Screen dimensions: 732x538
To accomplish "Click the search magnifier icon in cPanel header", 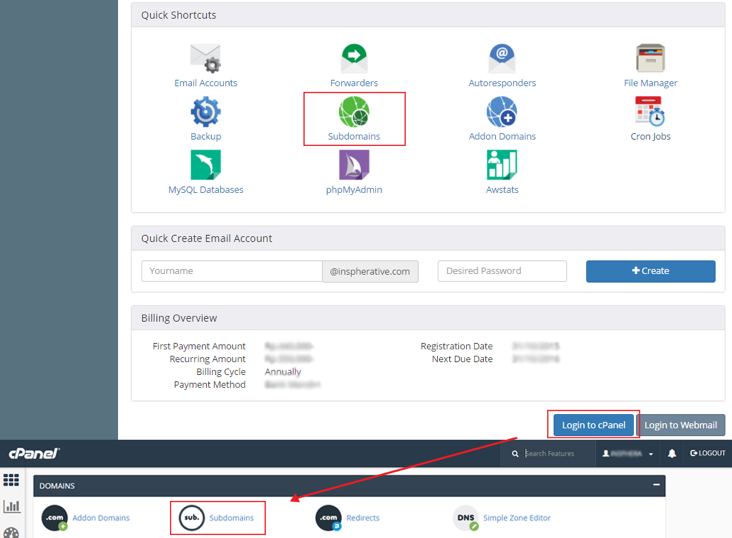I will click(x=515, y=453).
